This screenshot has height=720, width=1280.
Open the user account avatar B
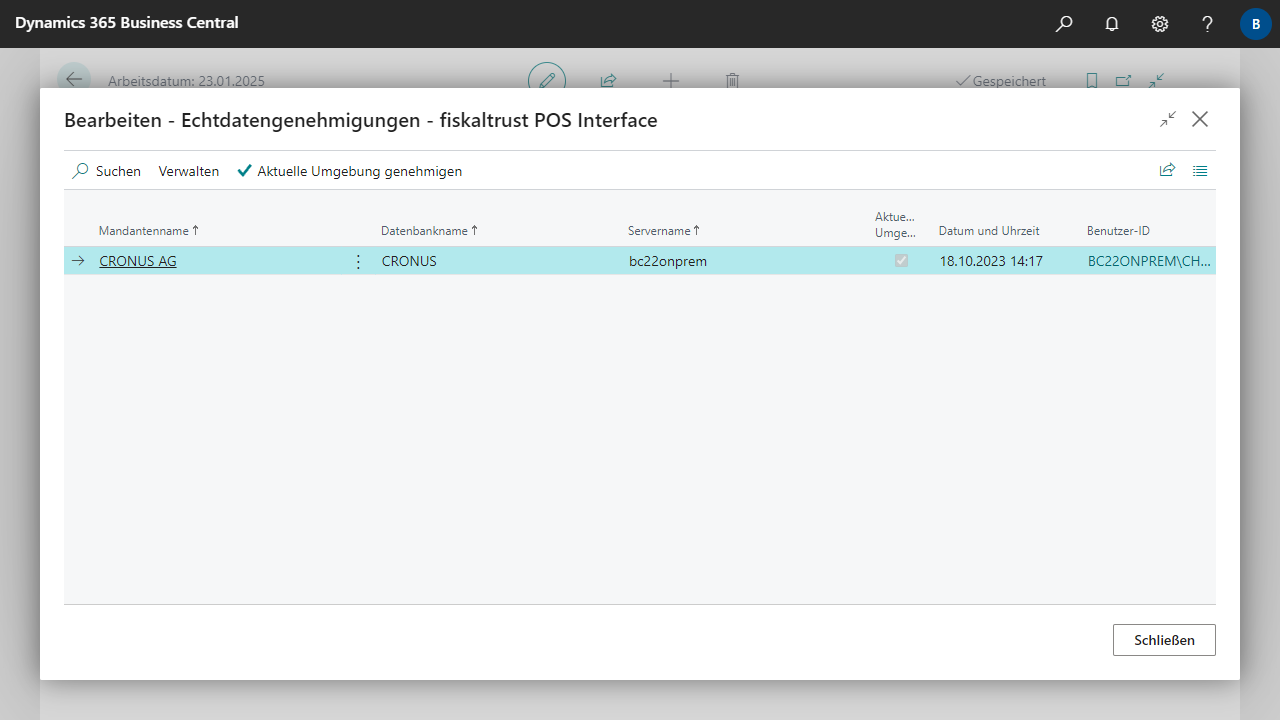point(1256,24)
